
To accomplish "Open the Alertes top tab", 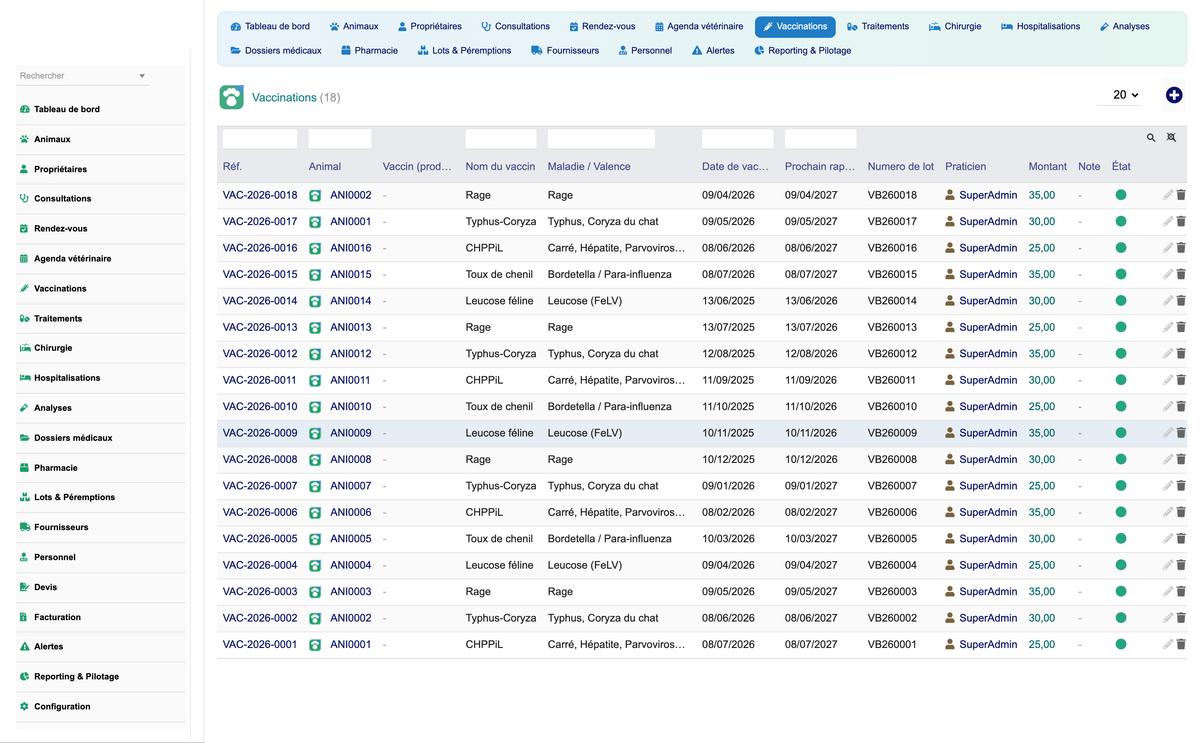I will pyautogui.click(x=713, y=50).
